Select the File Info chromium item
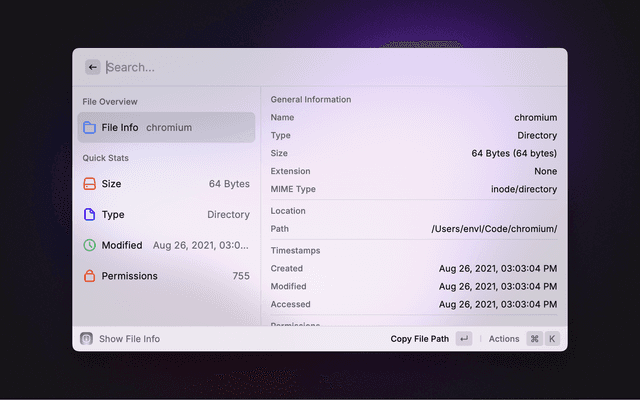The height and width of the screenshot is (400, 640). 166,128
